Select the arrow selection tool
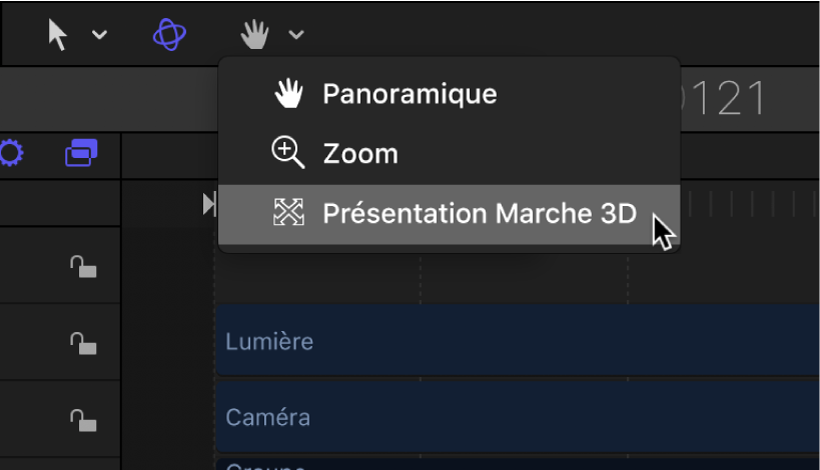Image resolution: width=820 pixels, height=470 pixels. (x=59, y=35)
